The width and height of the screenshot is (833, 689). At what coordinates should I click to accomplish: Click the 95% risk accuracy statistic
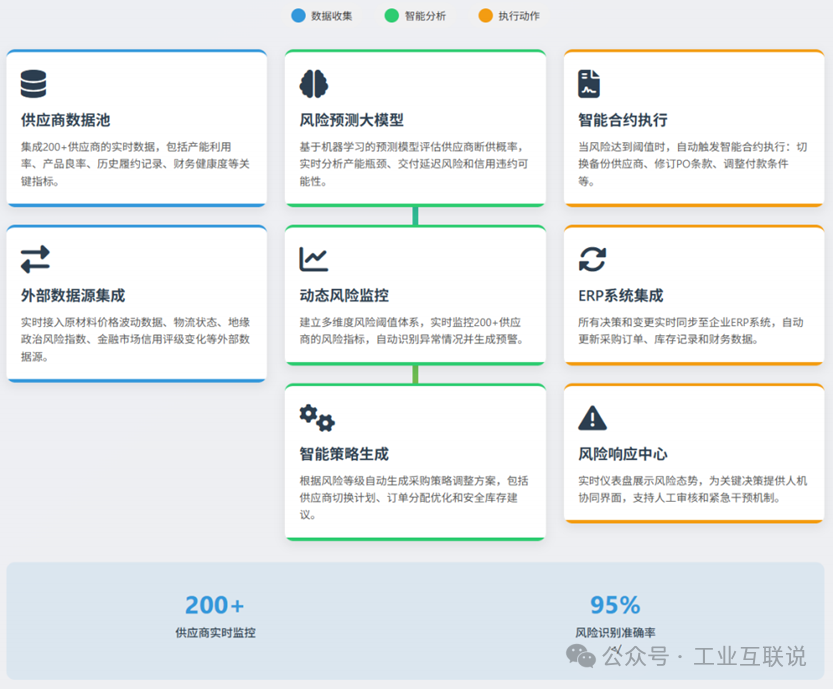[615, 605]
